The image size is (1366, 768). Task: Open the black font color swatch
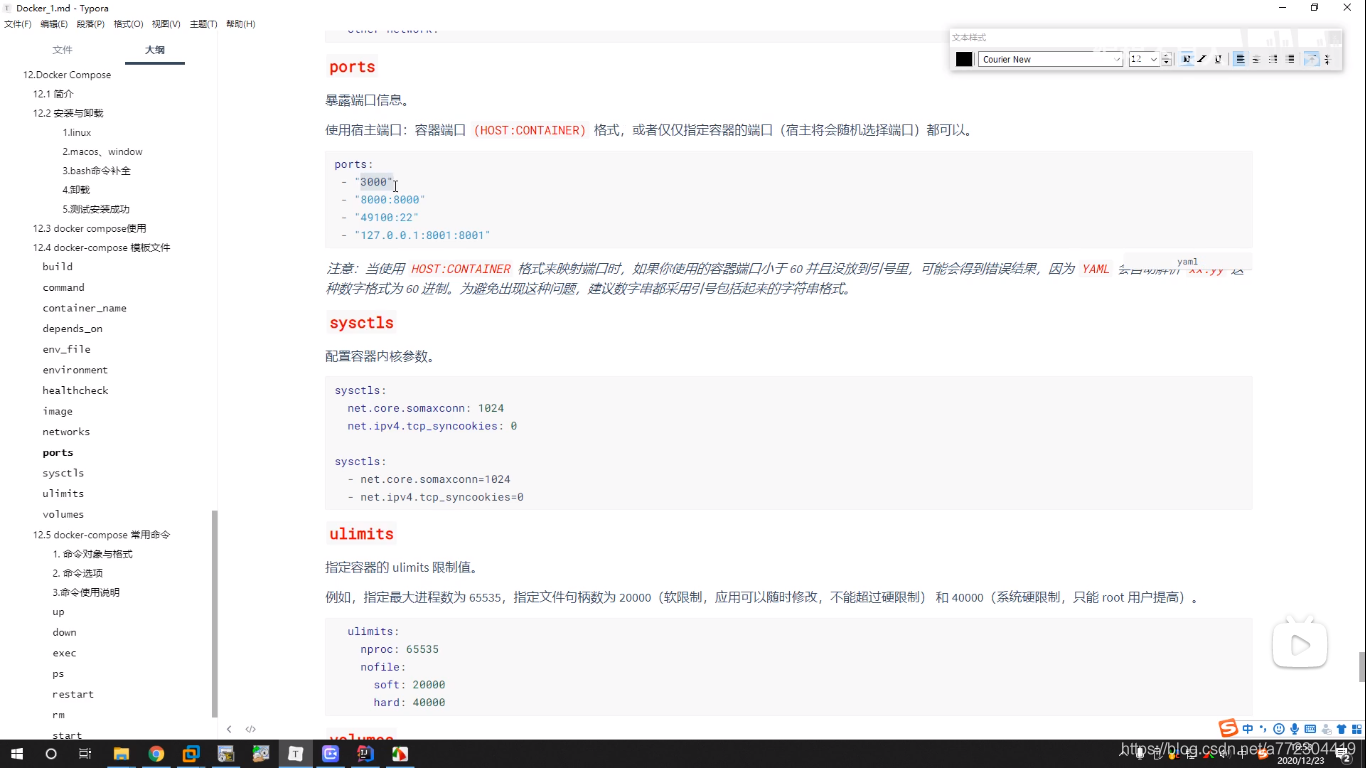click(964, 59)
